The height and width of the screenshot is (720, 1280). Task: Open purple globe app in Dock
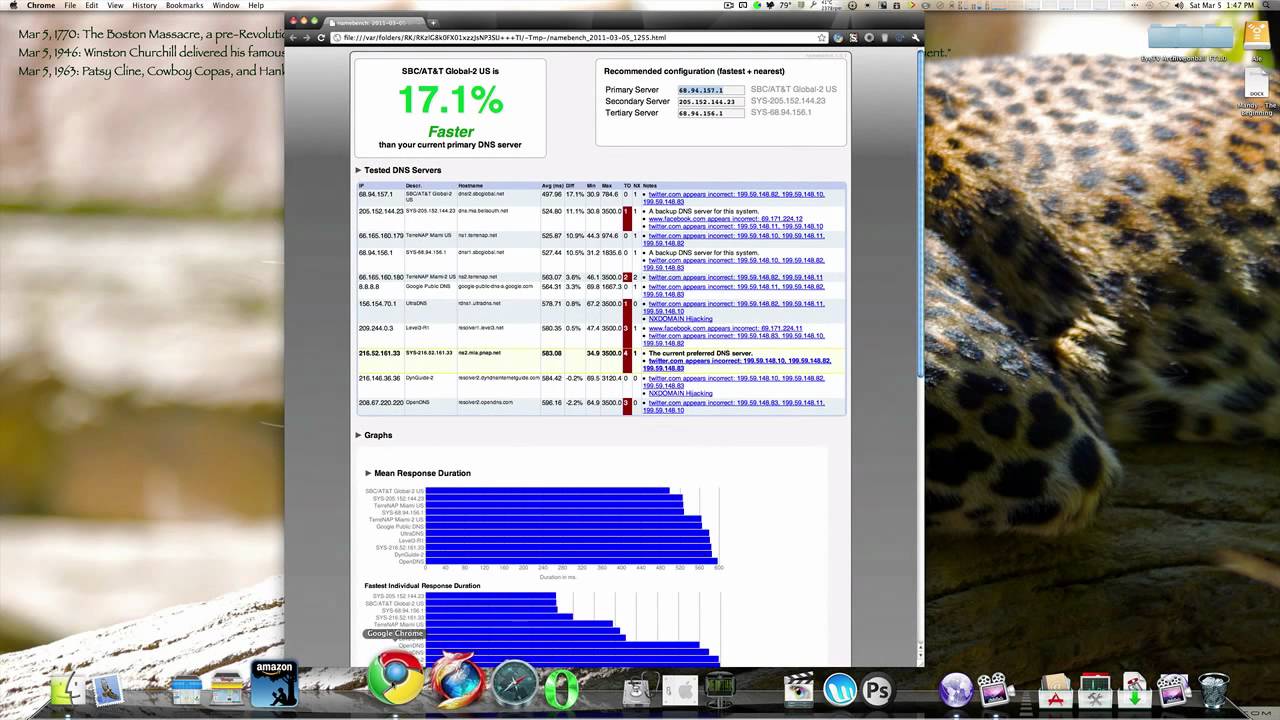956,690
